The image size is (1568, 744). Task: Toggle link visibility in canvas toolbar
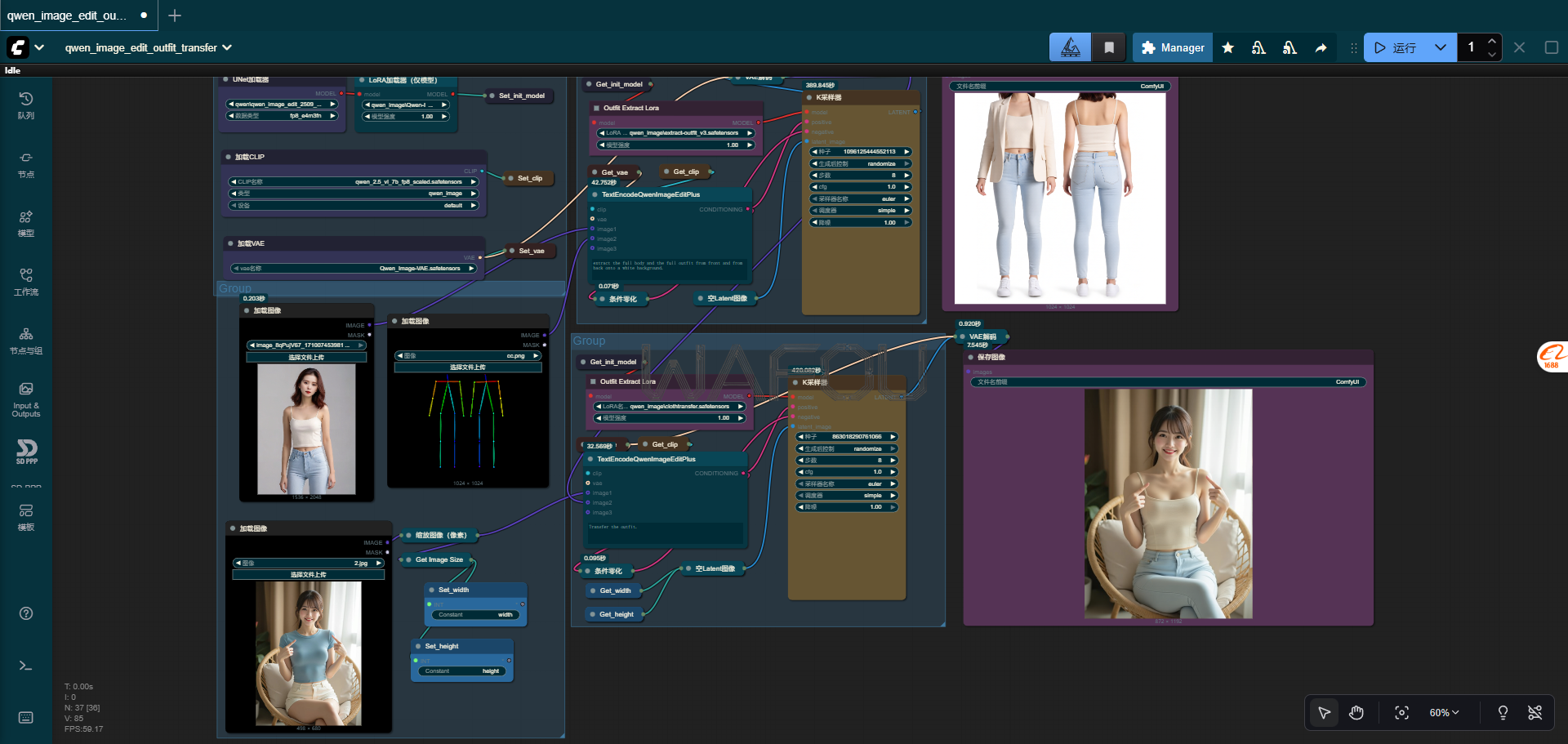coord(1535,713)
